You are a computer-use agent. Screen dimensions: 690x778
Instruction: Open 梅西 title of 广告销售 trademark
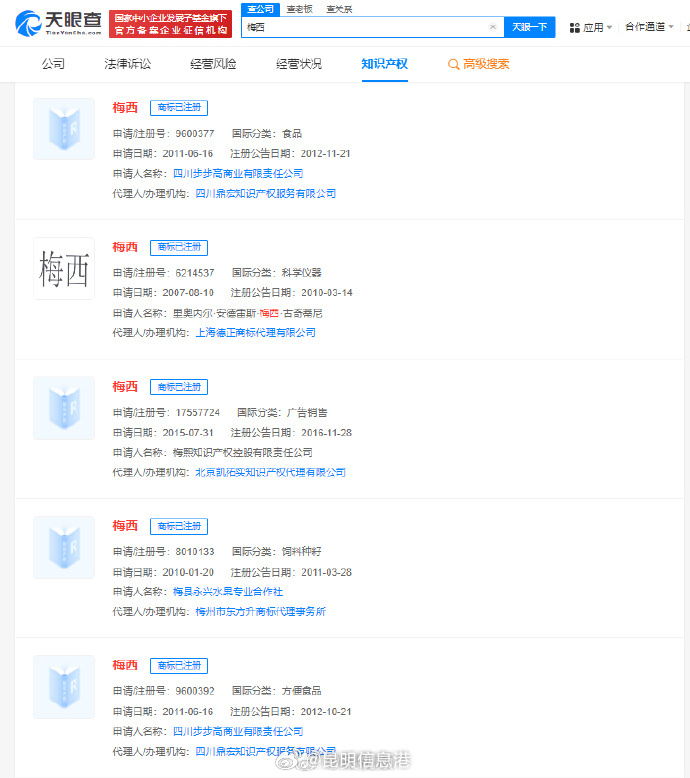[x=125, y=386]
